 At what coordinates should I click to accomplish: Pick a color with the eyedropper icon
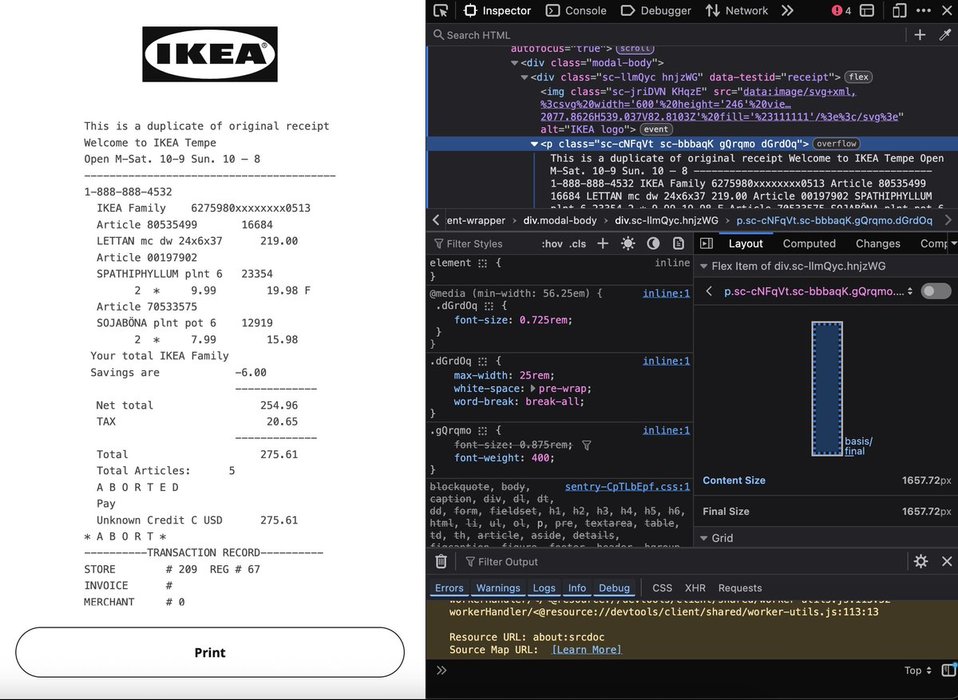(x=945, y=35)
